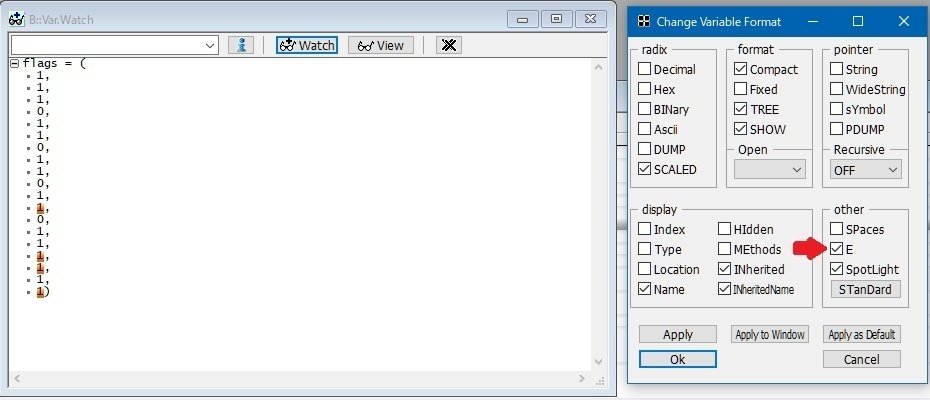Open the variable name combo box dropdown
The image size is (930, 400).
point(210,45)
